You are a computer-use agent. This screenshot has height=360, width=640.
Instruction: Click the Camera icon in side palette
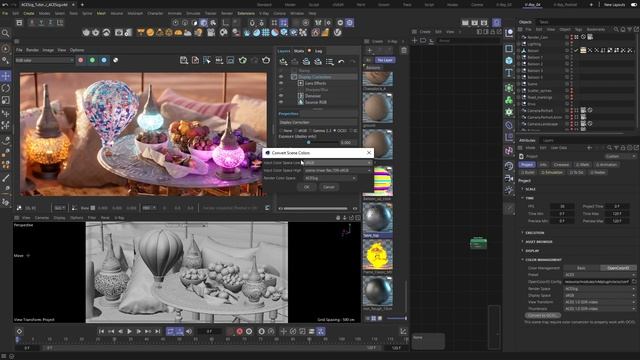click(x=509, y=178)
